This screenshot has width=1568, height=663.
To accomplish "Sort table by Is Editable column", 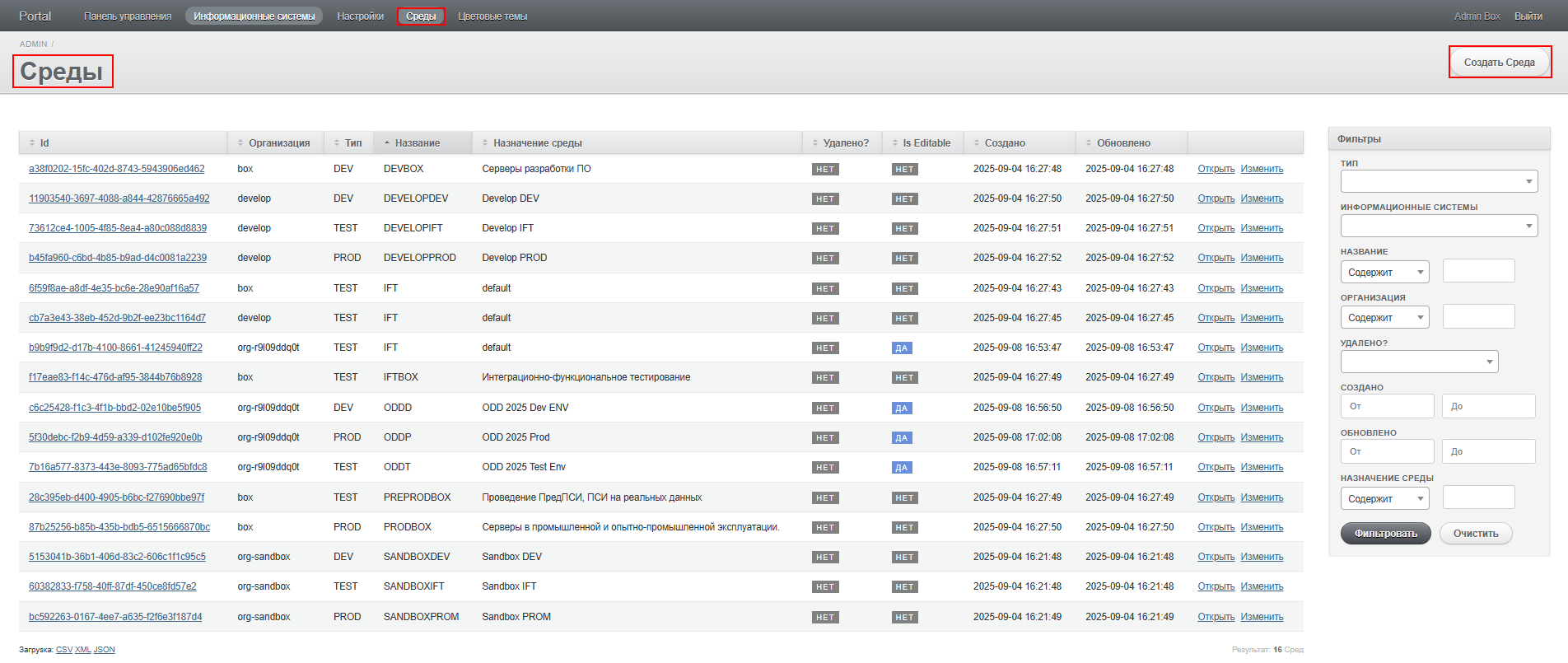I will [x=926, y=142].
